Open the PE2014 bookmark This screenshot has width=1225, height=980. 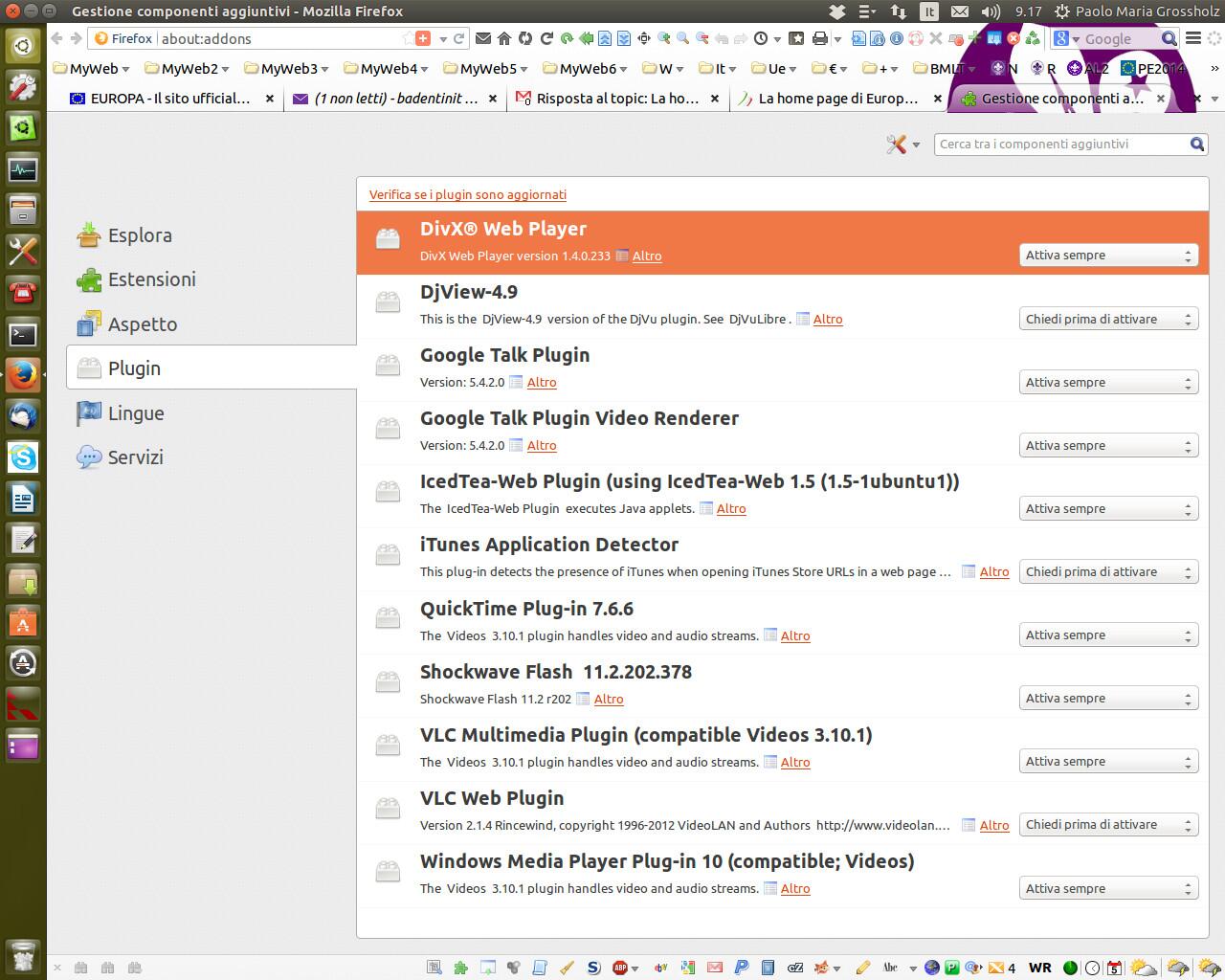[x=1153, y=68]
